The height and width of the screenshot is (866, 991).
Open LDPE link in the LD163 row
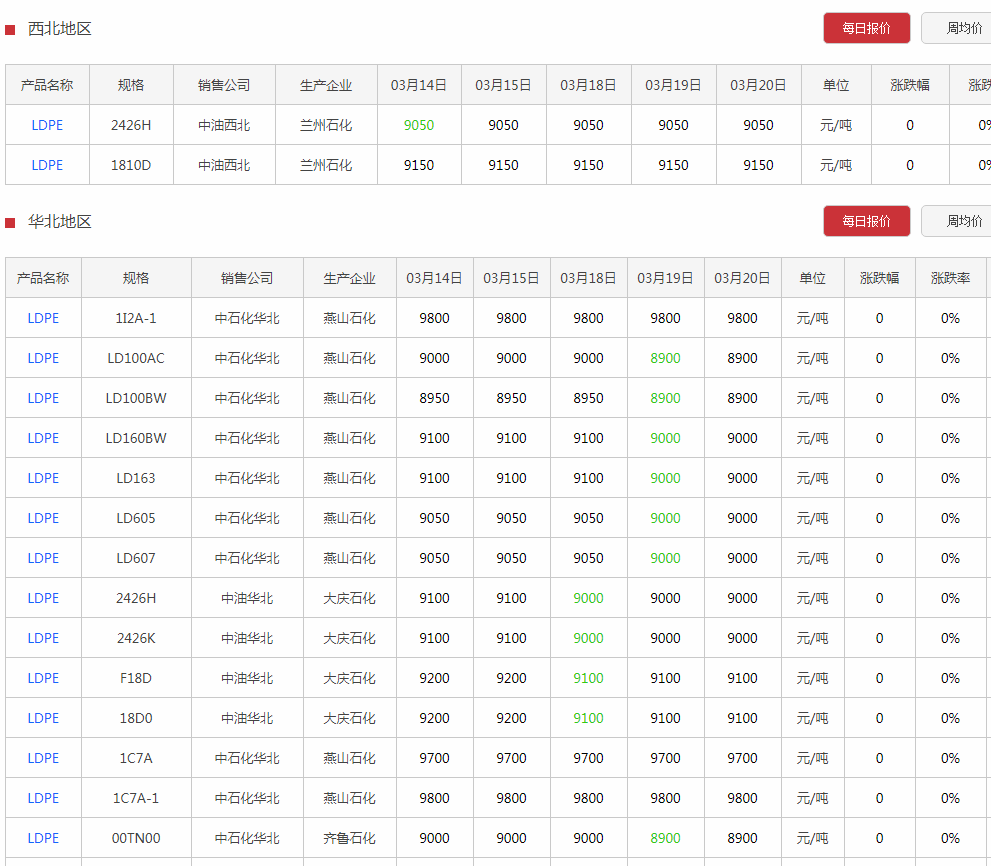pos(43,478)
